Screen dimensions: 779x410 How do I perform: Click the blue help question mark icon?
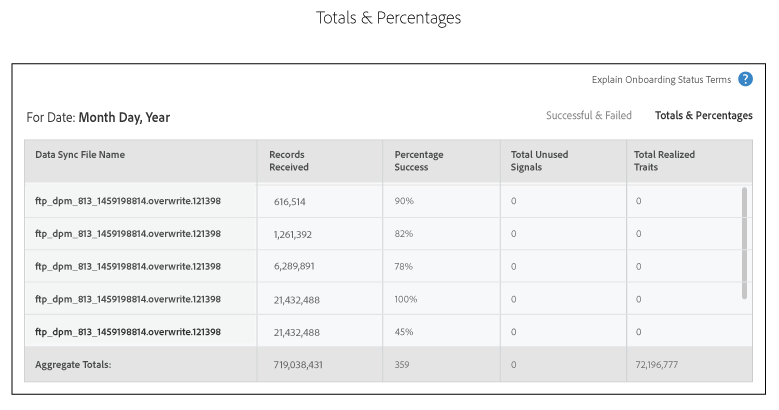click(745, 80)
